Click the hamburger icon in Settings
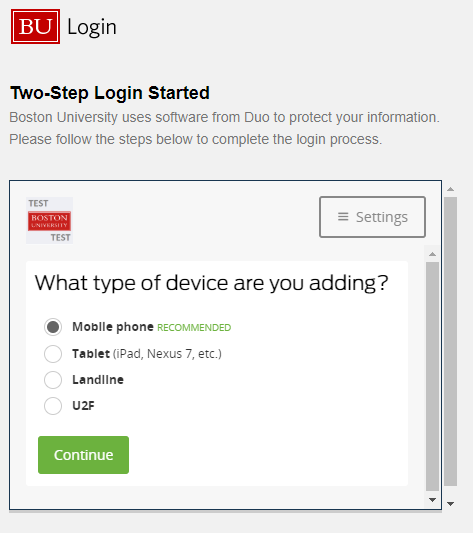The height and width of the screenshot is (533, 473). [x=343, y=217]
